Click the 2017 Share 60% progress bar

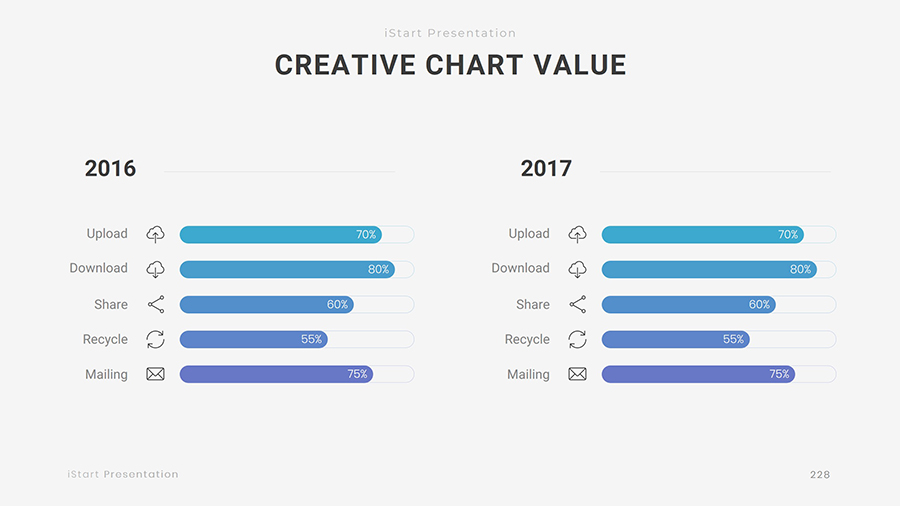click(688, 305)
